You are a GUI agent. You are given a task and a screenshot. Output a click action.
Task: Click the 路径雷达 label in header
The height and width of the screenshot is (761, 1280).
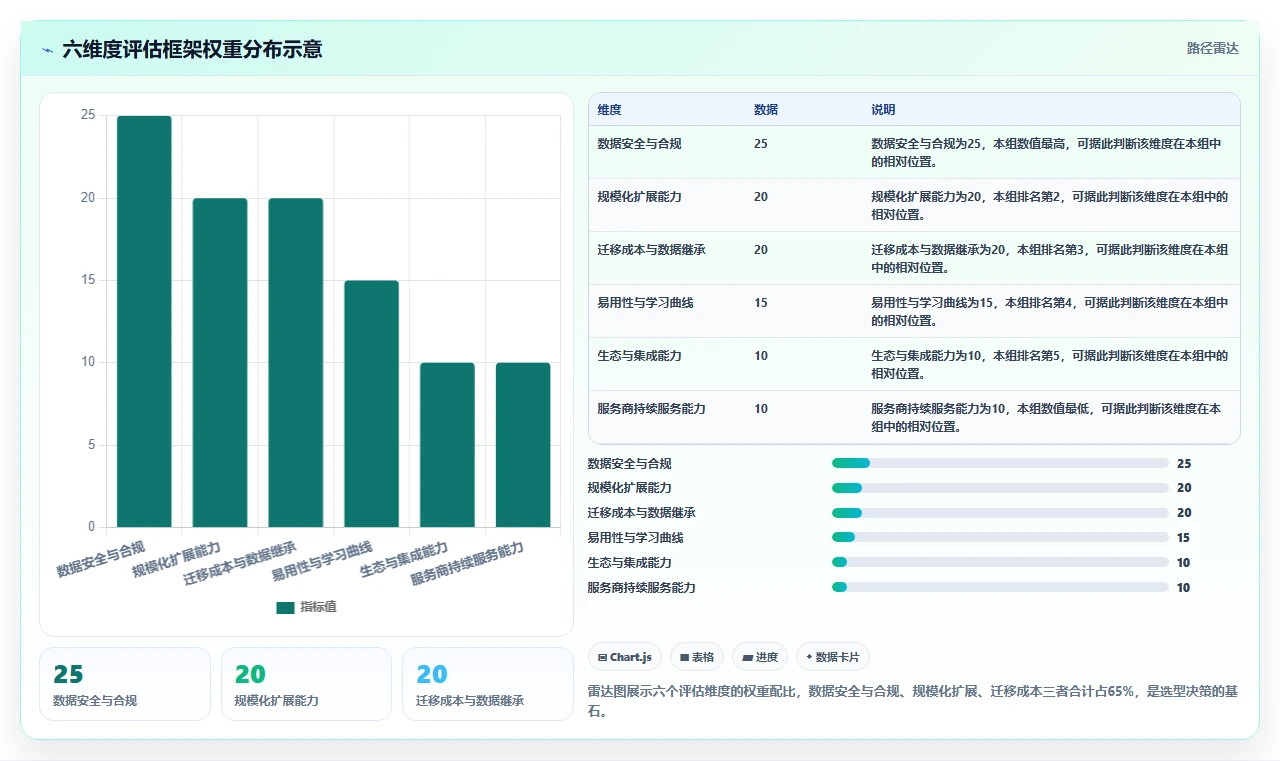point(1212,48)
